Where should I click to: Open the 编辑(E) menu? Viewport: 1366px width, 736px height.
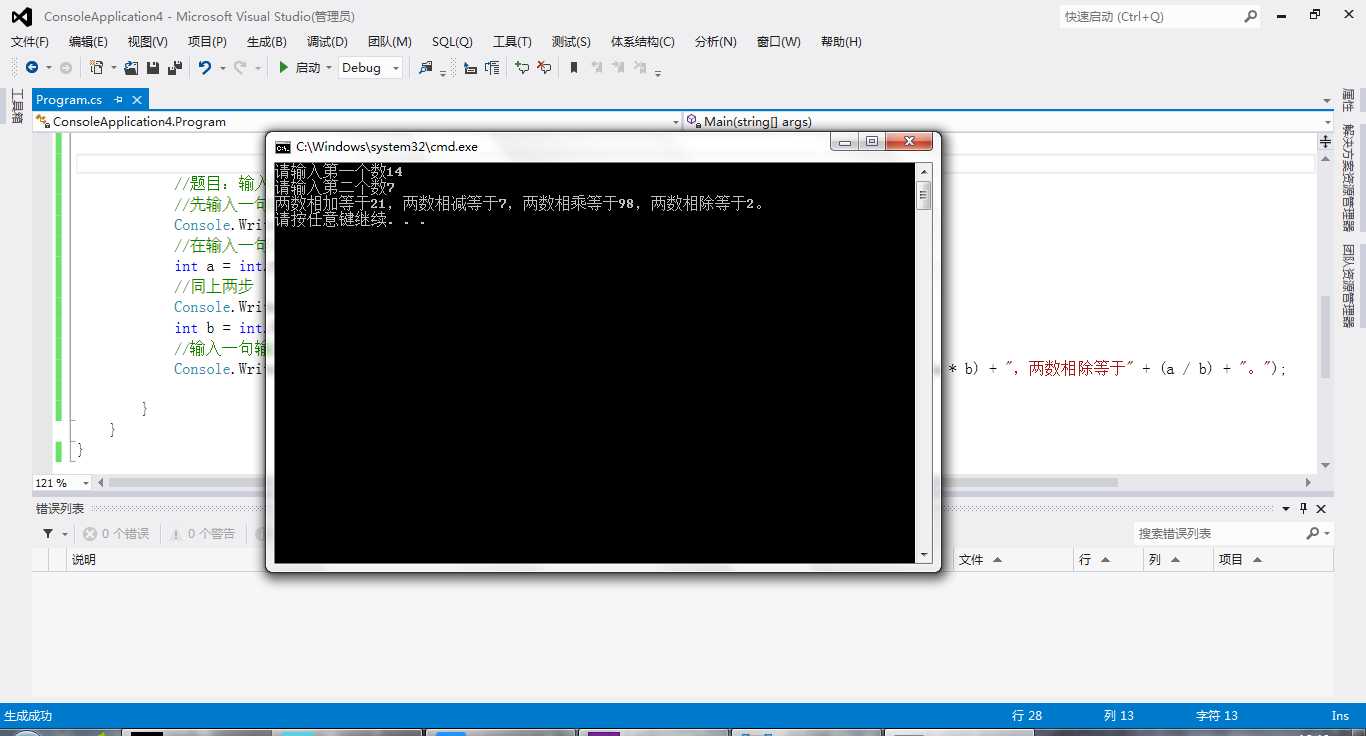point(88,41)
